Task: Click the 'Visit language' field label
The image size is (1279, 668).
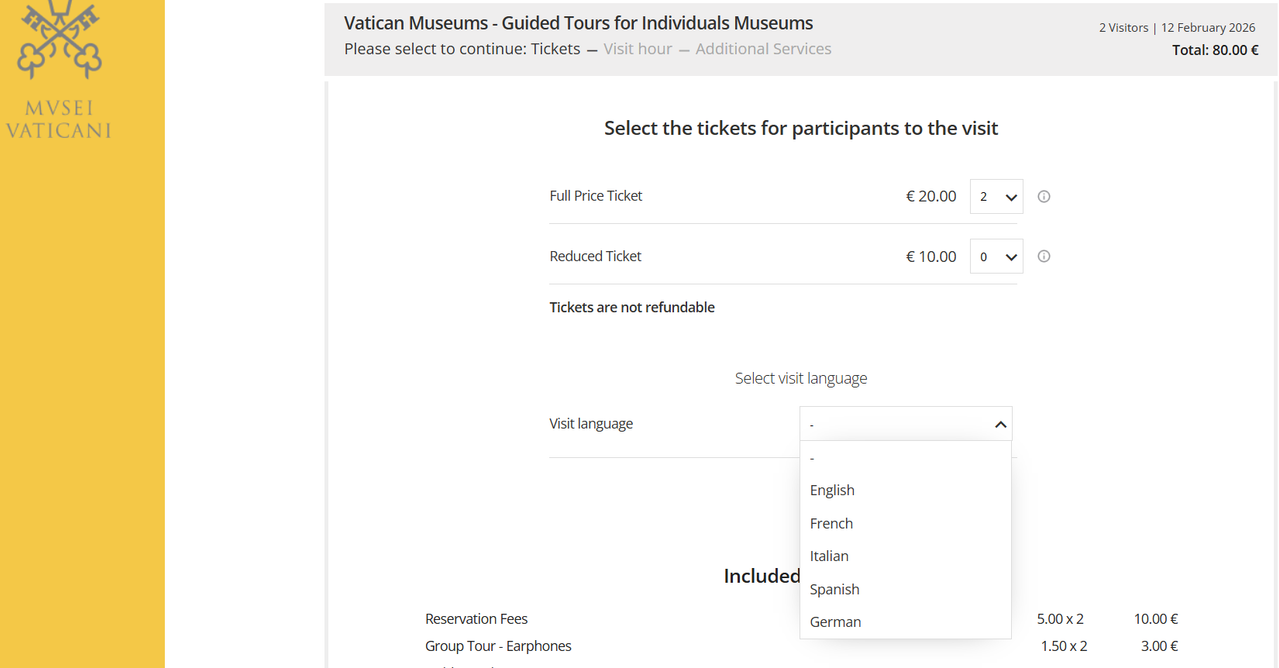Action: tap(591, 424)
